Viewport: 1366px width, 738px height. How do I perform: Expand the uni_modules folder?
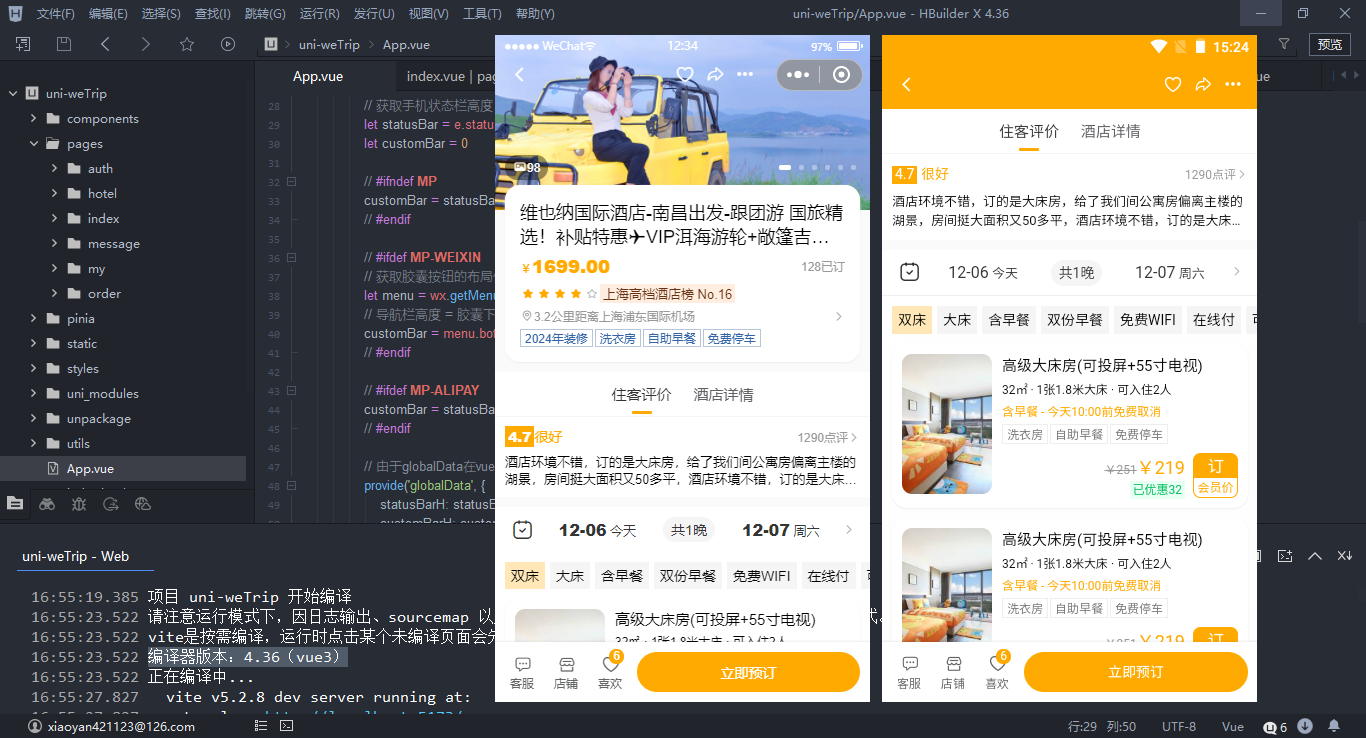[34, 394]
